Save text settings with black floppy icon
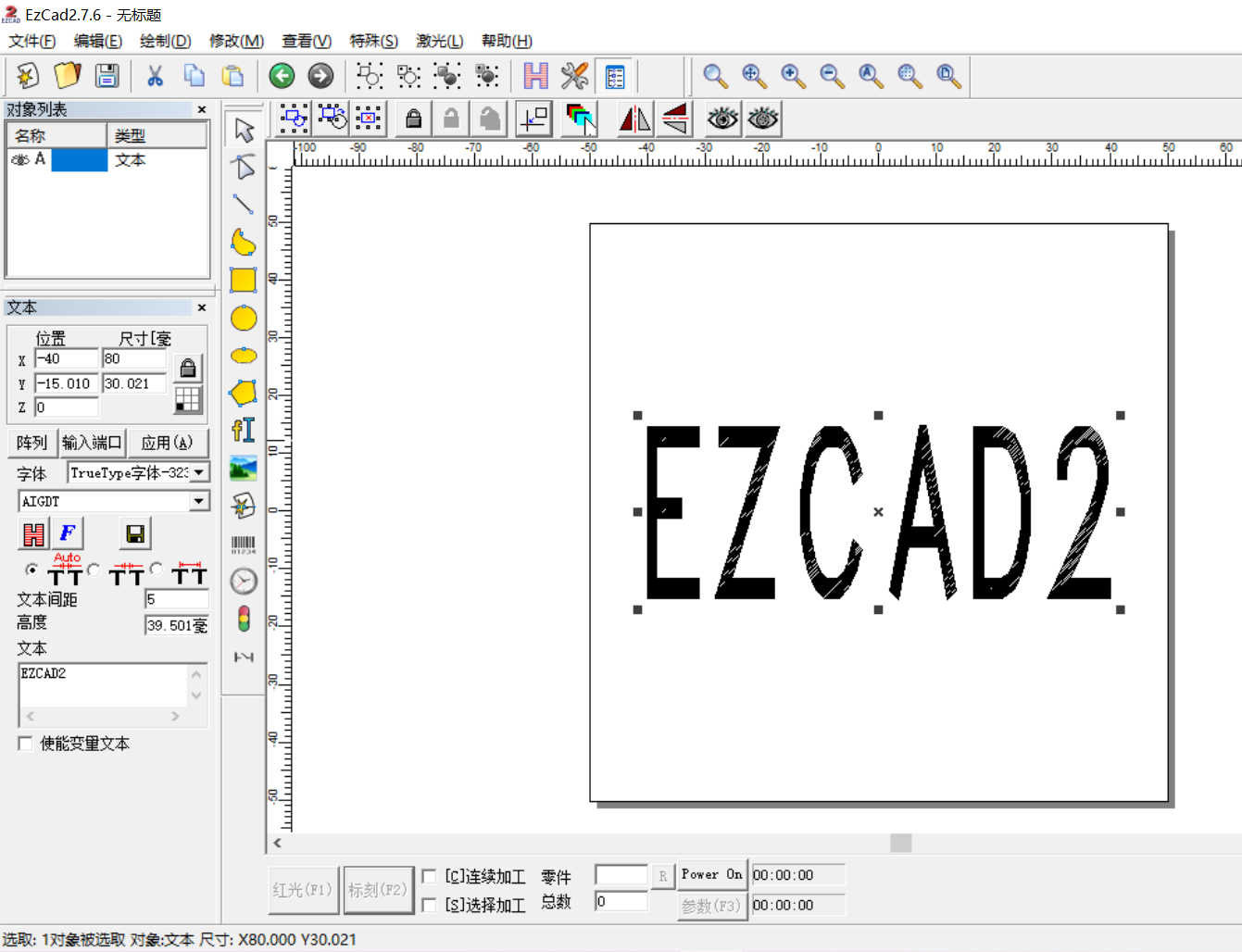Viewport: 1242px width, 952px height. [135, 533]
